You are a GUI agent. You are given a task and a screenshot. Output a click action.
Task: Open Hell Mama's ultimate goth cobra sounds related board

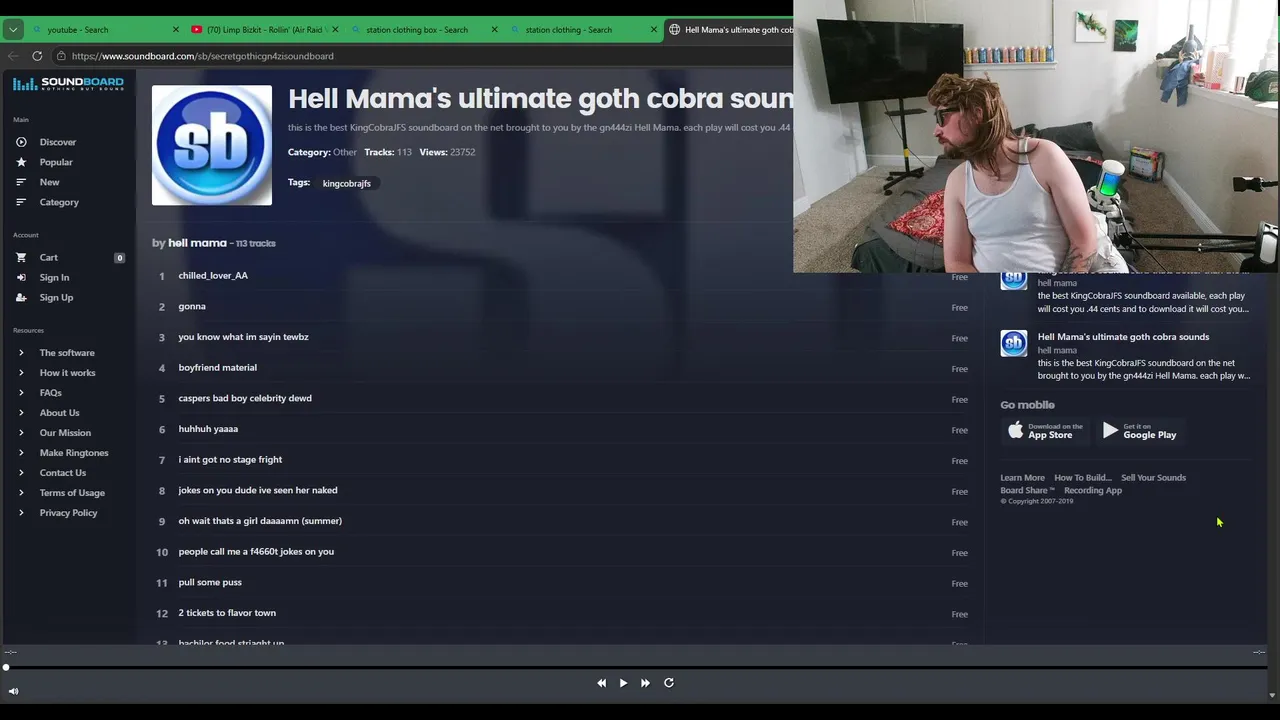(1123, 337)
